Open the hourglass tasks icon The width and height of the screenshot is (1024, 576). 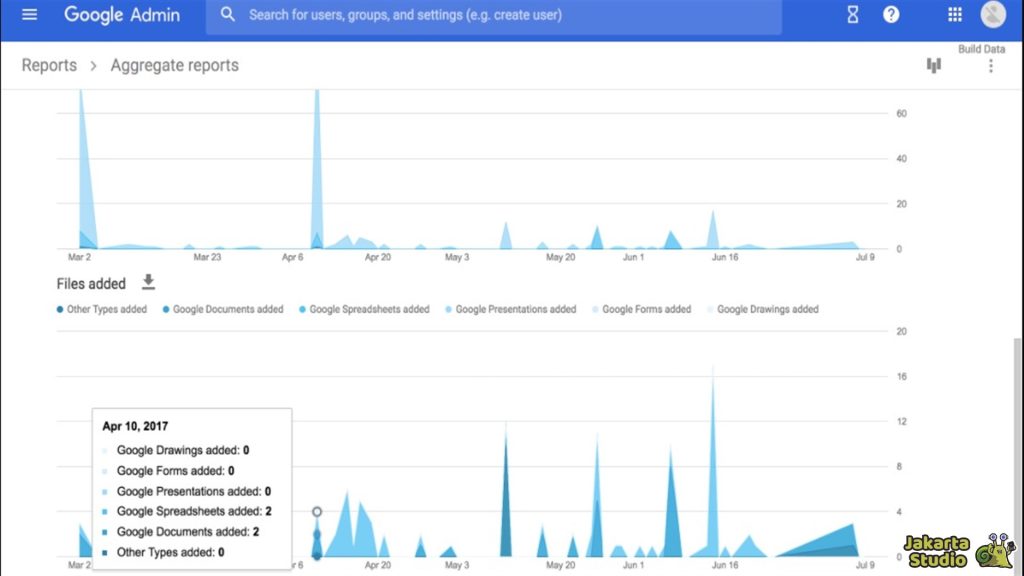852,14
